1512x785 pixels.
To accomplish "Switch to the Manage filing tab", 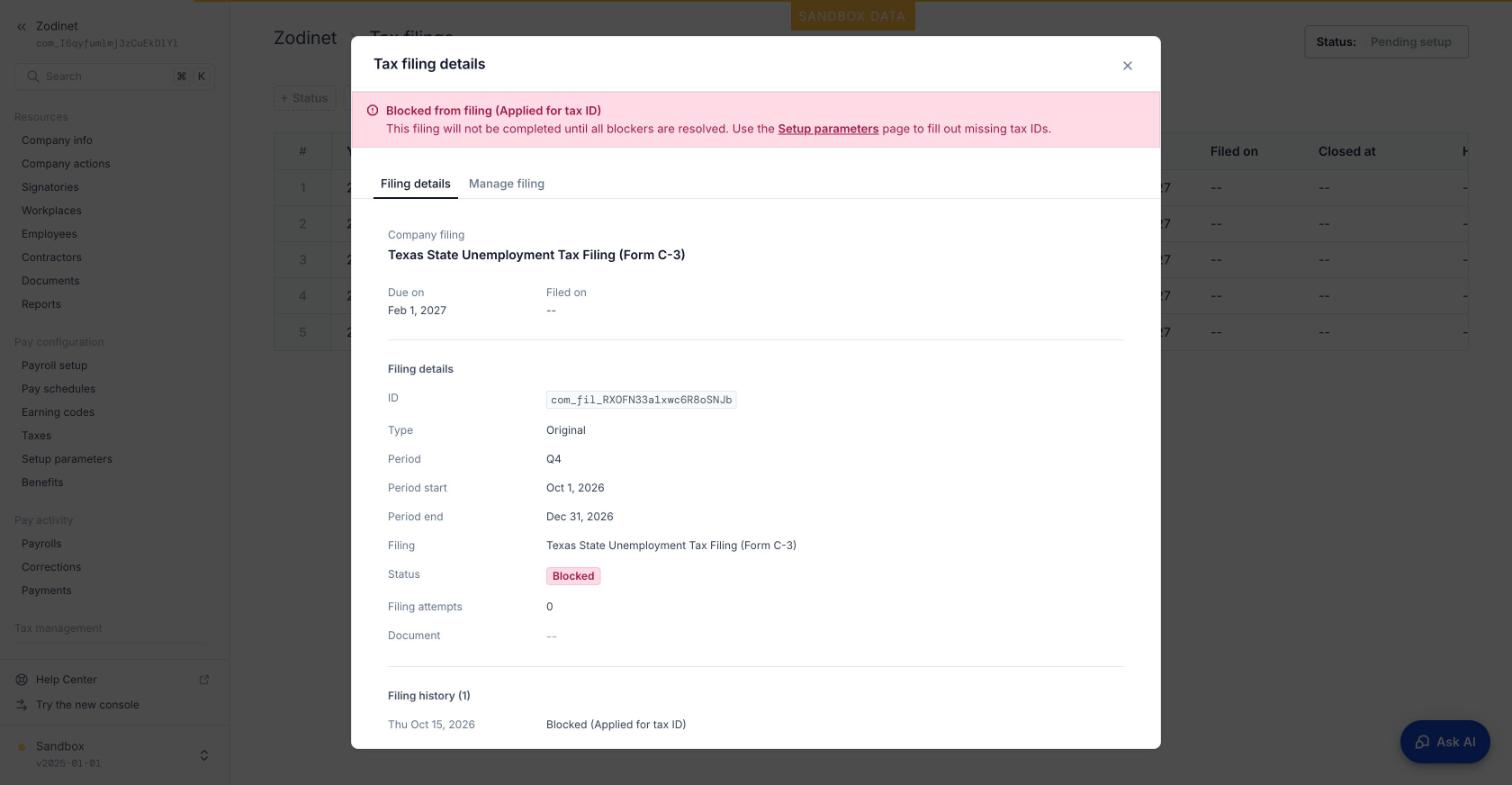I will (x=506, y=184).
